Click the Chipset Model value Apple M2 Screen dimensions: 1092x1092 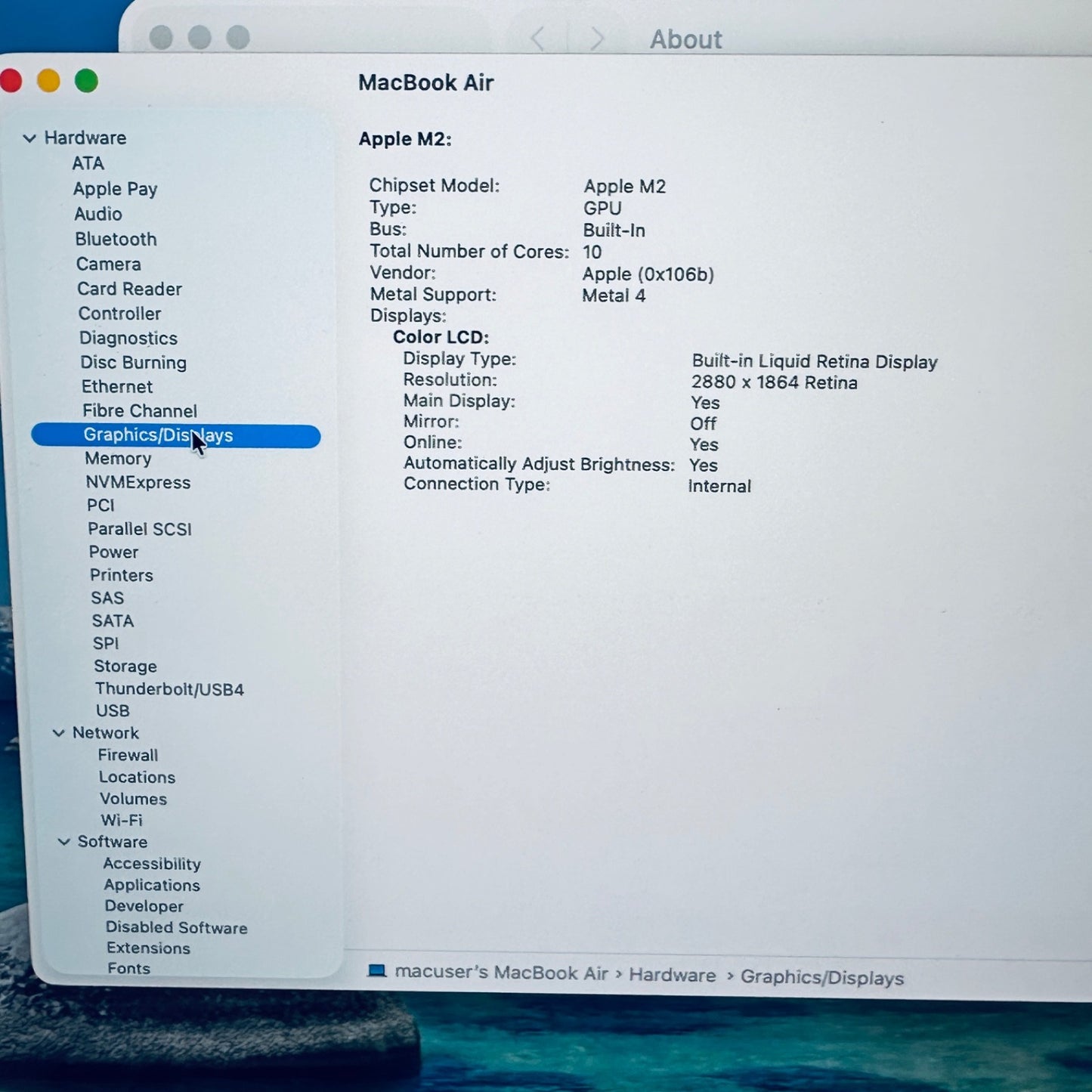pos(625,187)
